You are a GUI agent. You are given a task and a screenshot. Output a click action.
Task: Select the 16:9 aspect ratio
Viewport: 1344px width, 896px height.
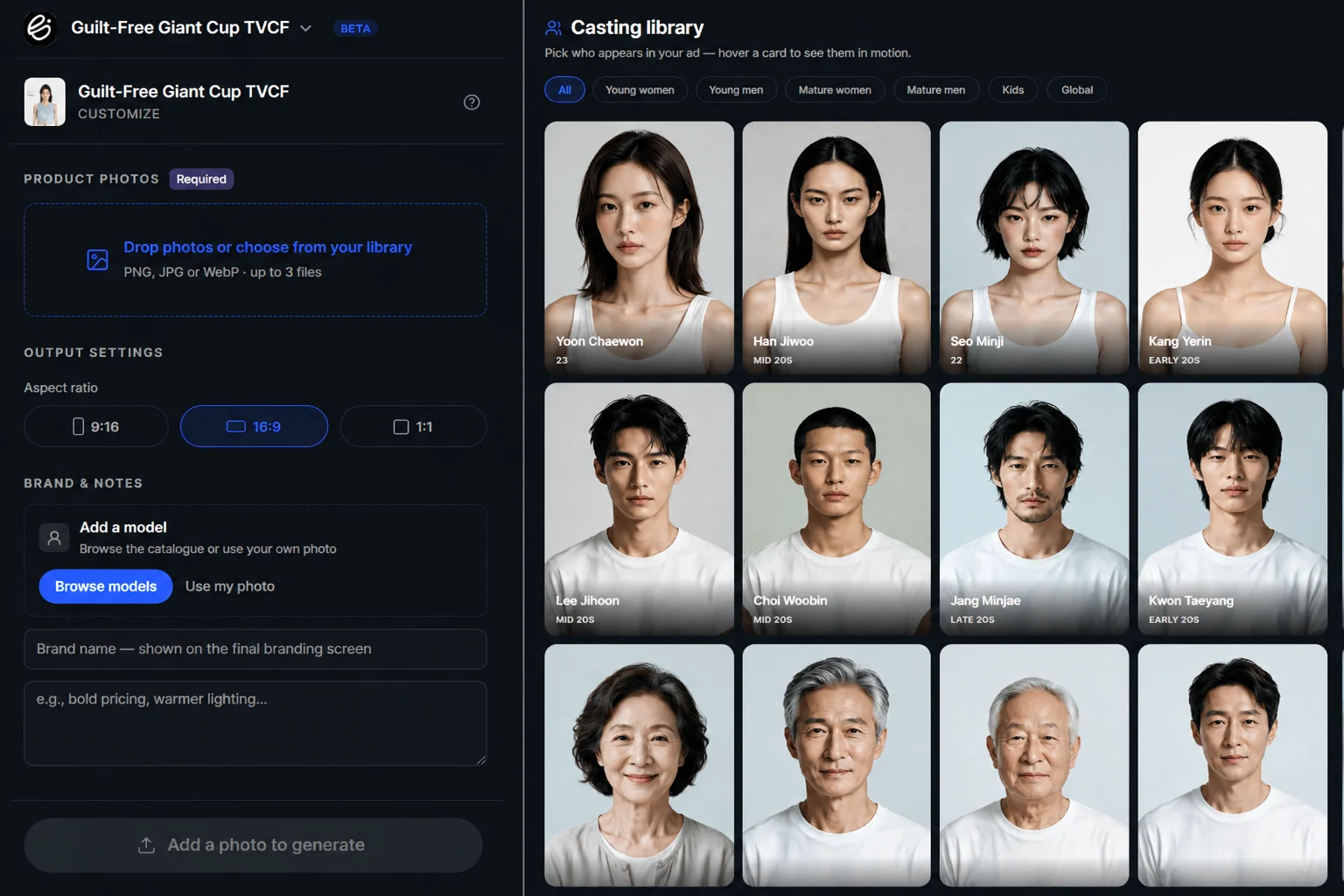click(x=254, y=426)
